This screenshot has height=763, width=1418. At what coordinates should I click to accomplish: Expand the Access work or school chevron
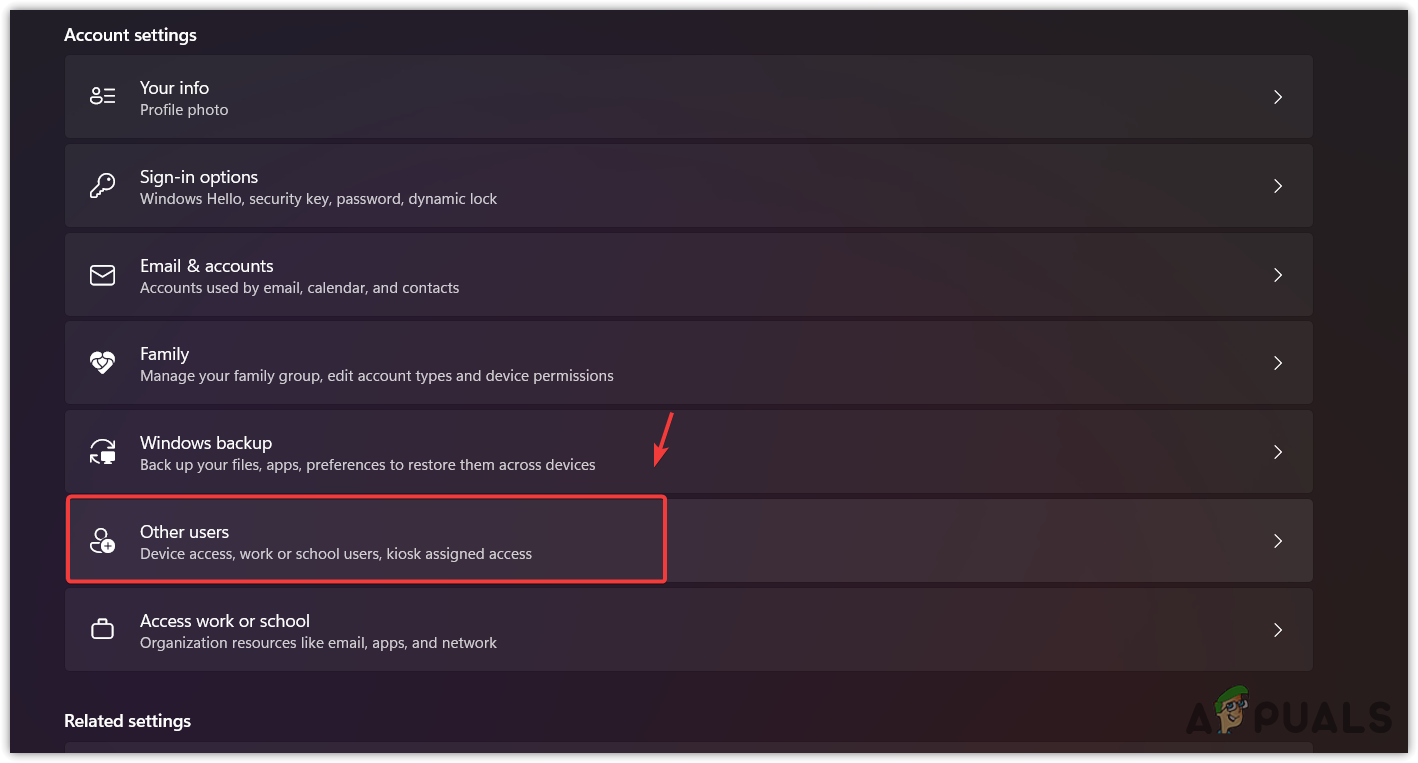click(x=1278, y=630)
